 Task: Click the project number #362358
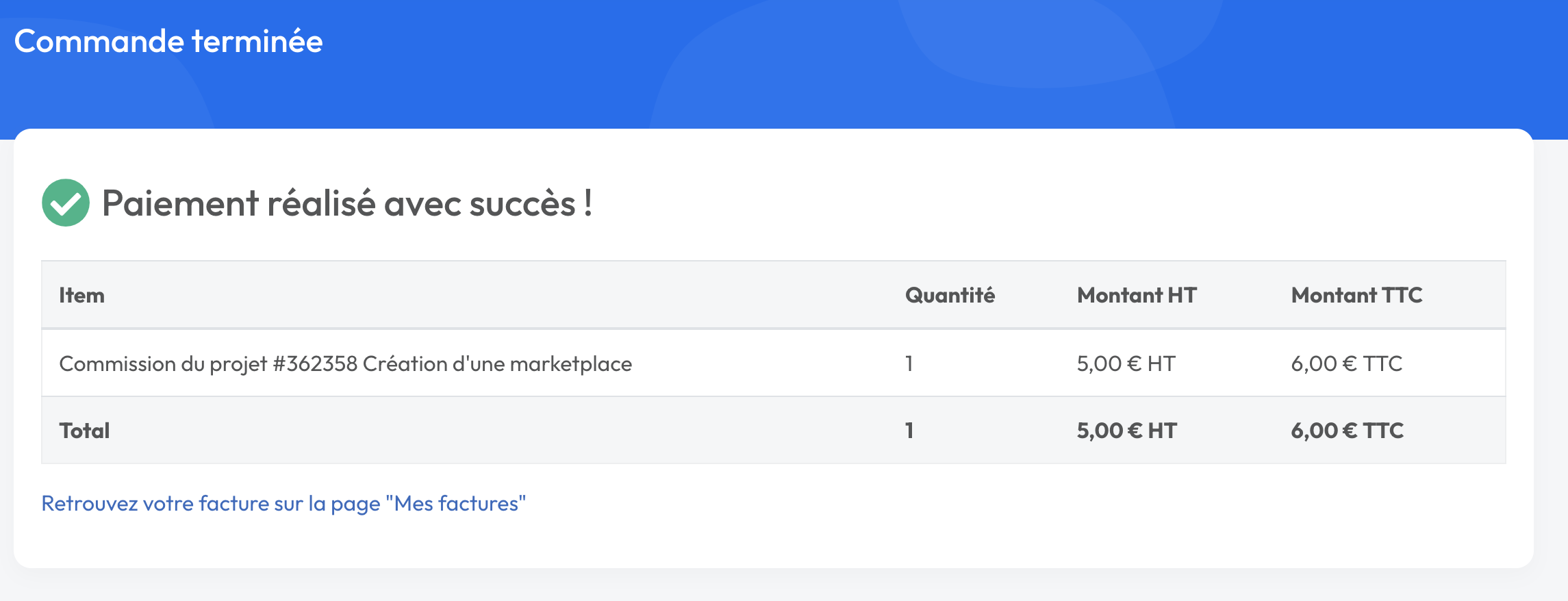coord(315,363)
